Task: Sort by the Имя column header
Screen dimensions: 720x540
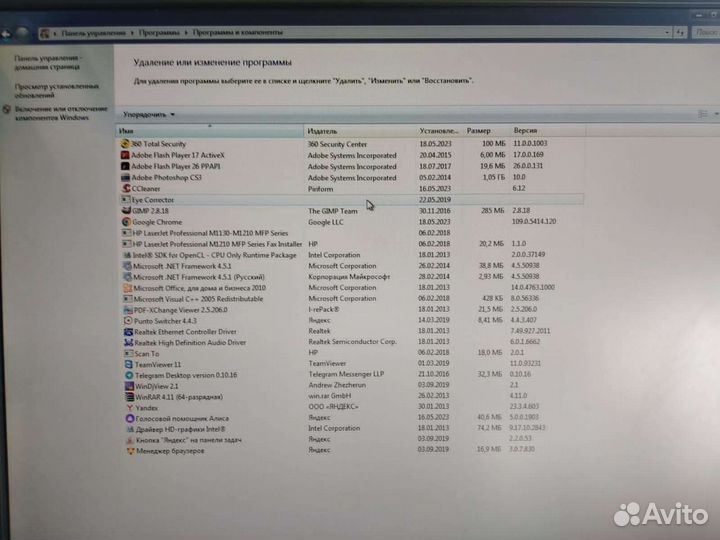Action: [x=210, y=131]
